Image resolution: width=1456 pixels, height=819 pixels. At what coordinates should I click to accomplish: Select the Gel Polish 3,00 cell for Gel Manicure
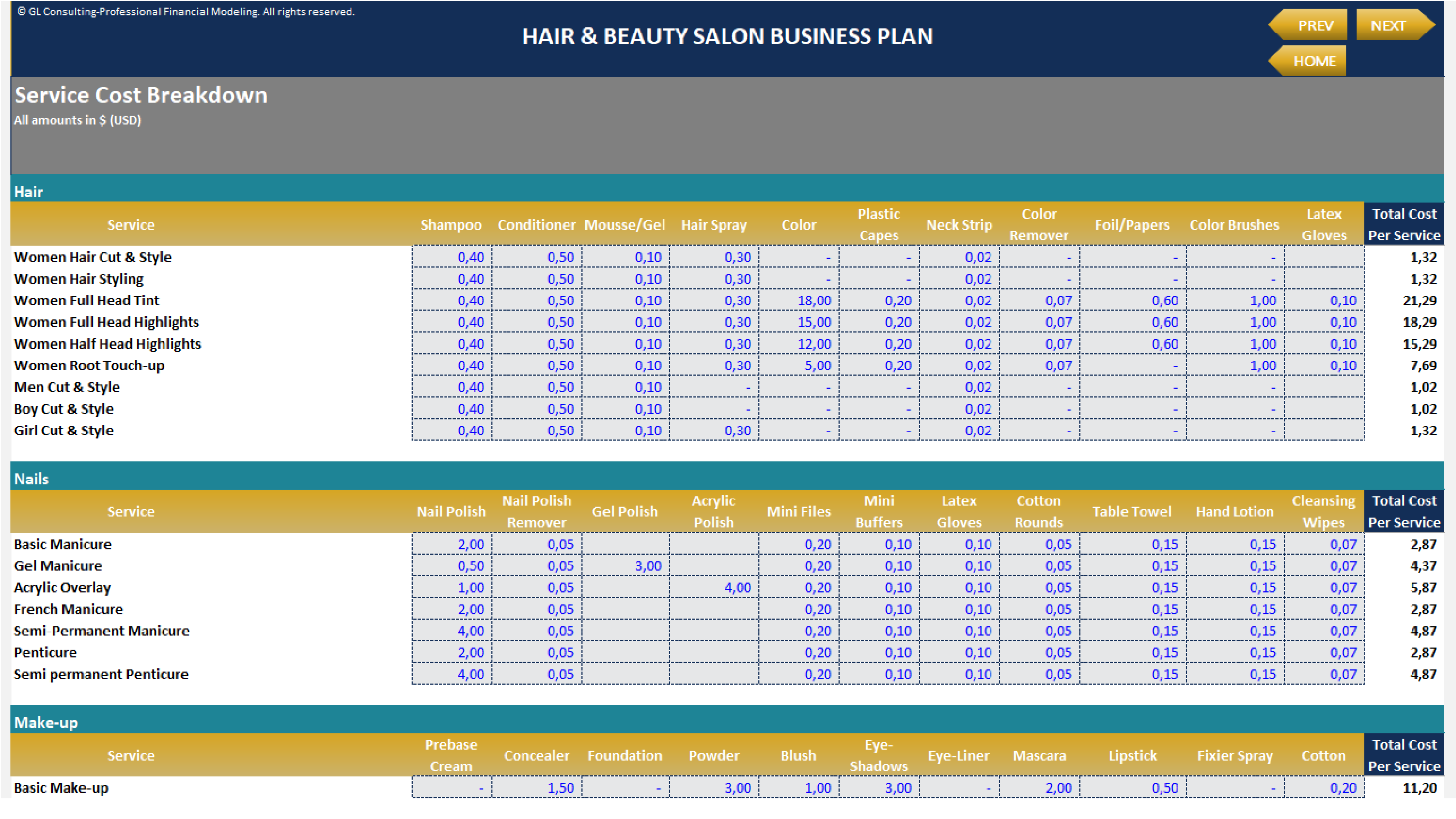tap(625, 566)
